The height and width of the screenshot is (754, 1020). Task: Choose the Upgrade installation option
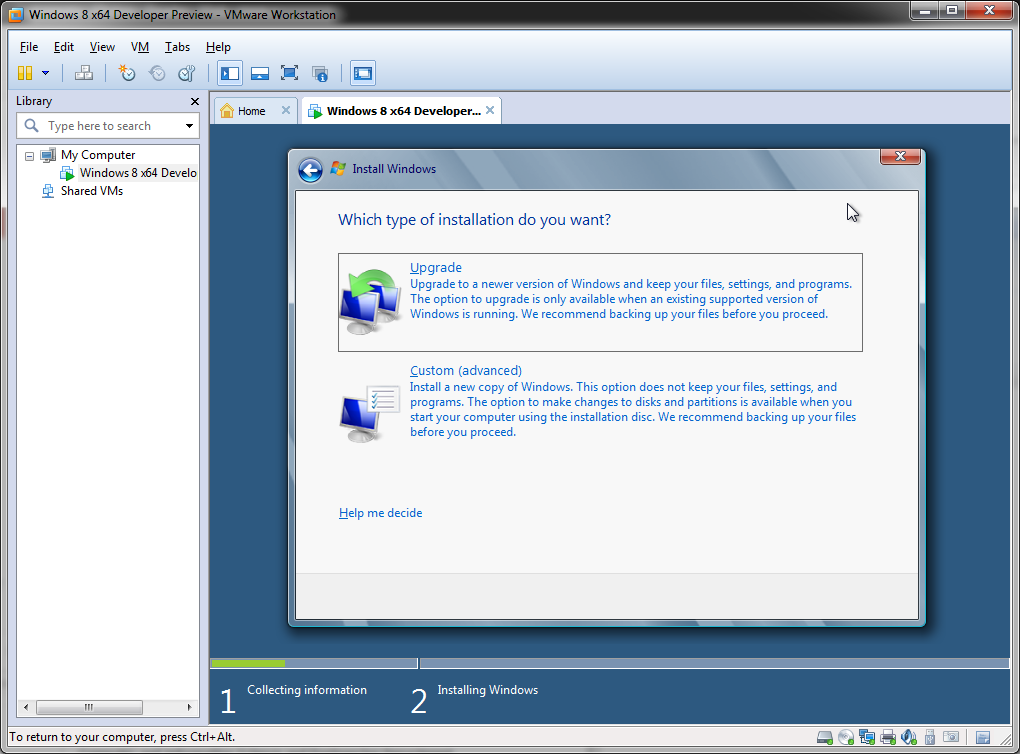[600, 303]
